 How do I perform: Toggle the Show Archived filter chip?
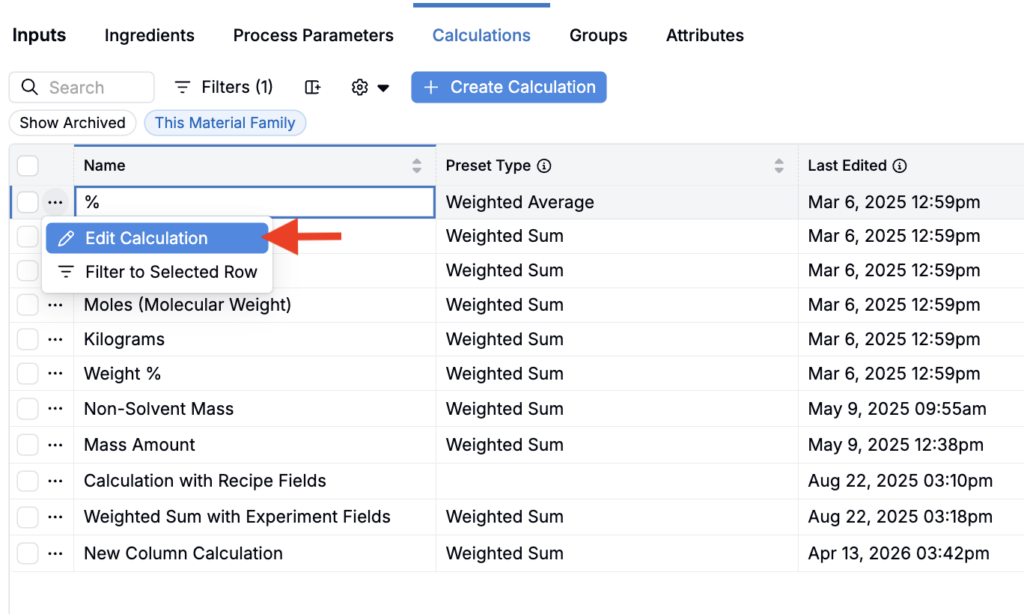pos(72,123)
